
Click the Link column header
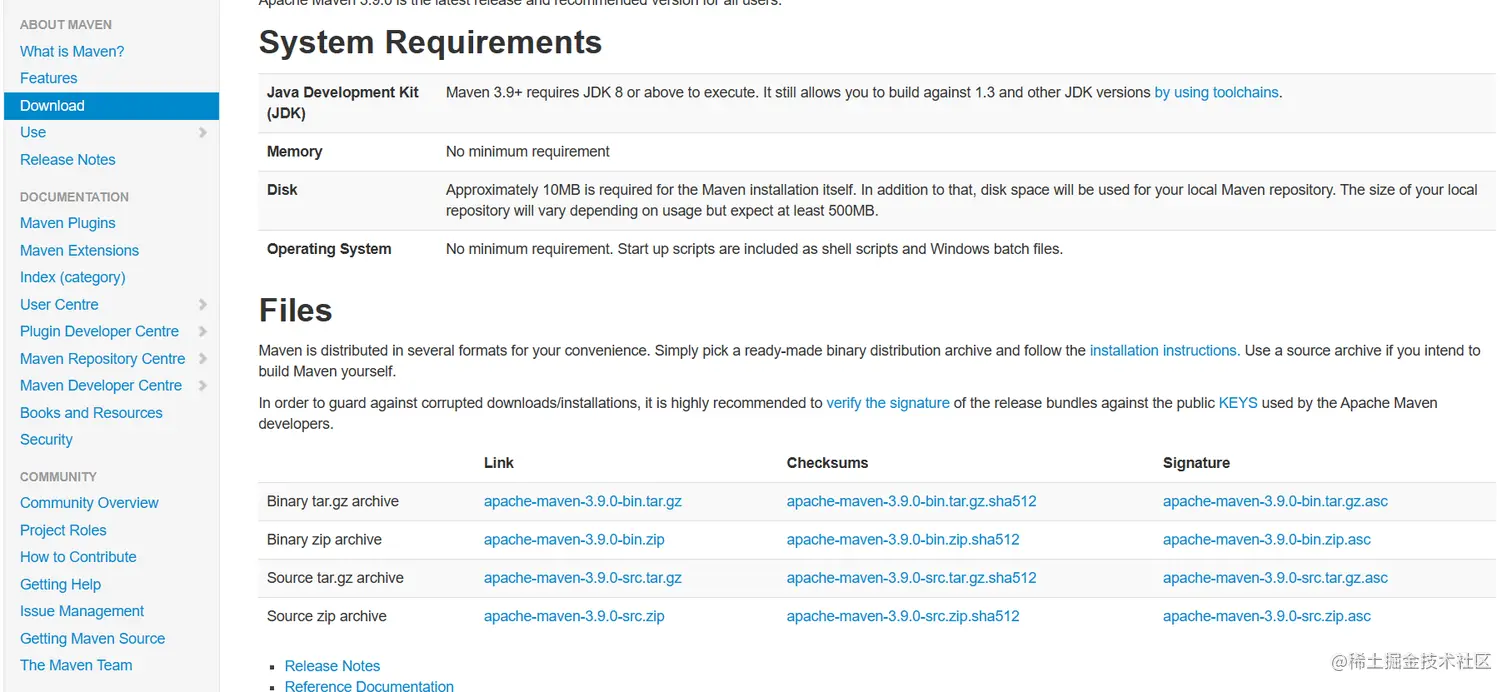(x=499, y=463)
